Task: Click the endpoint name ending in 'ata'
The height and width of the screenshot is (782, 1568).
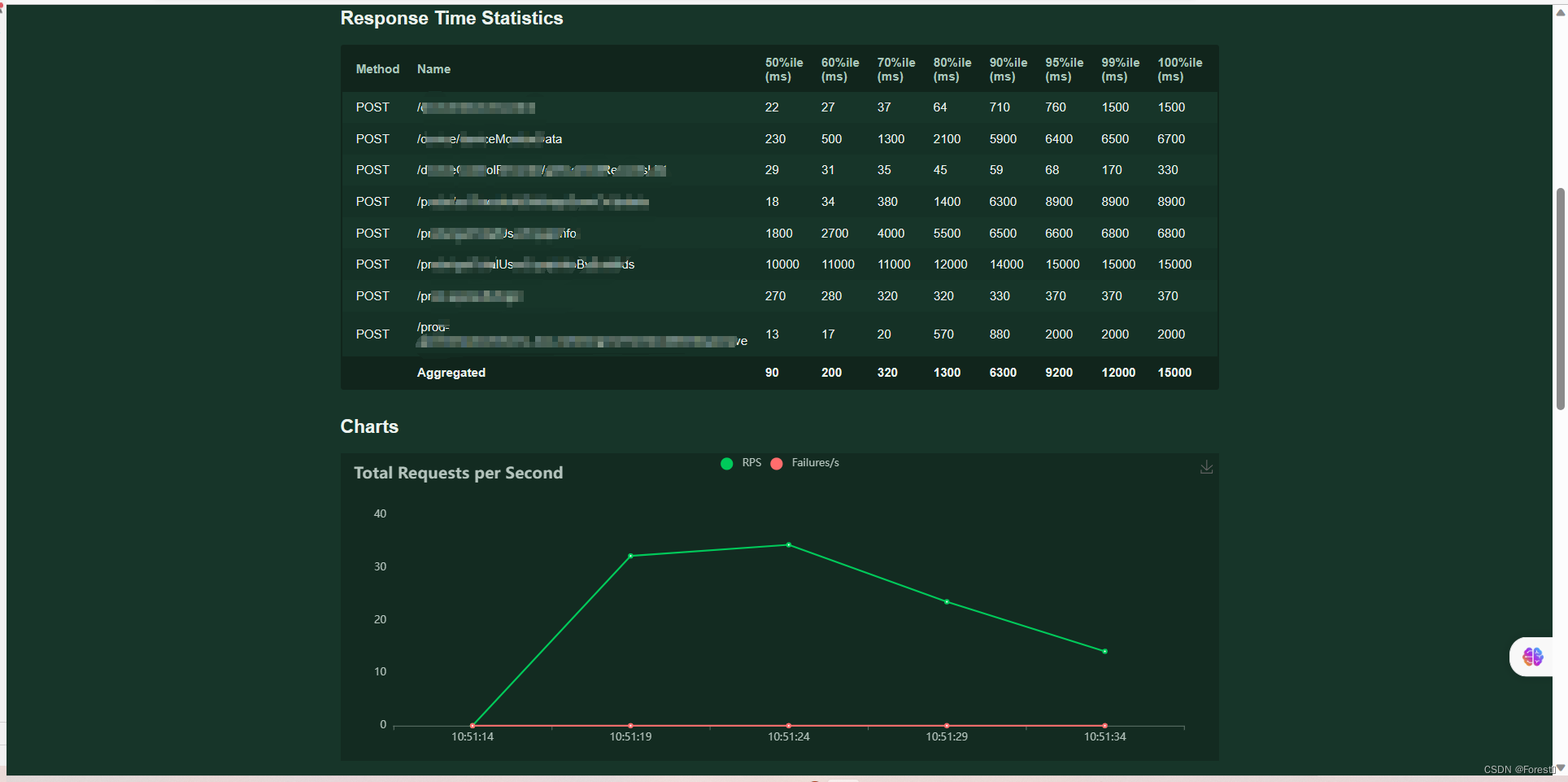Action: [x=490, y=139]
